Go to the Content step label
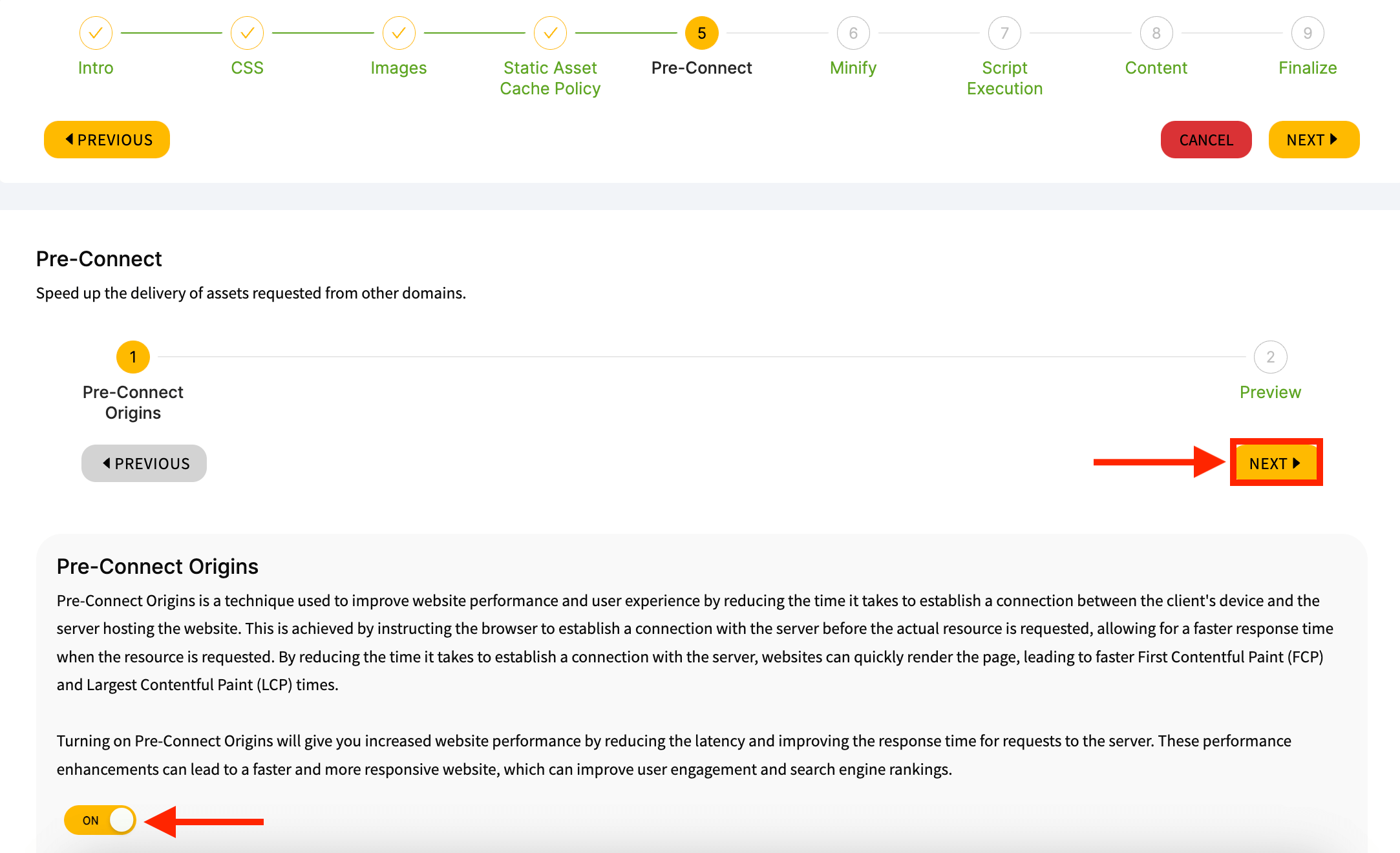1400x853 pixels. click(1156, 68)
